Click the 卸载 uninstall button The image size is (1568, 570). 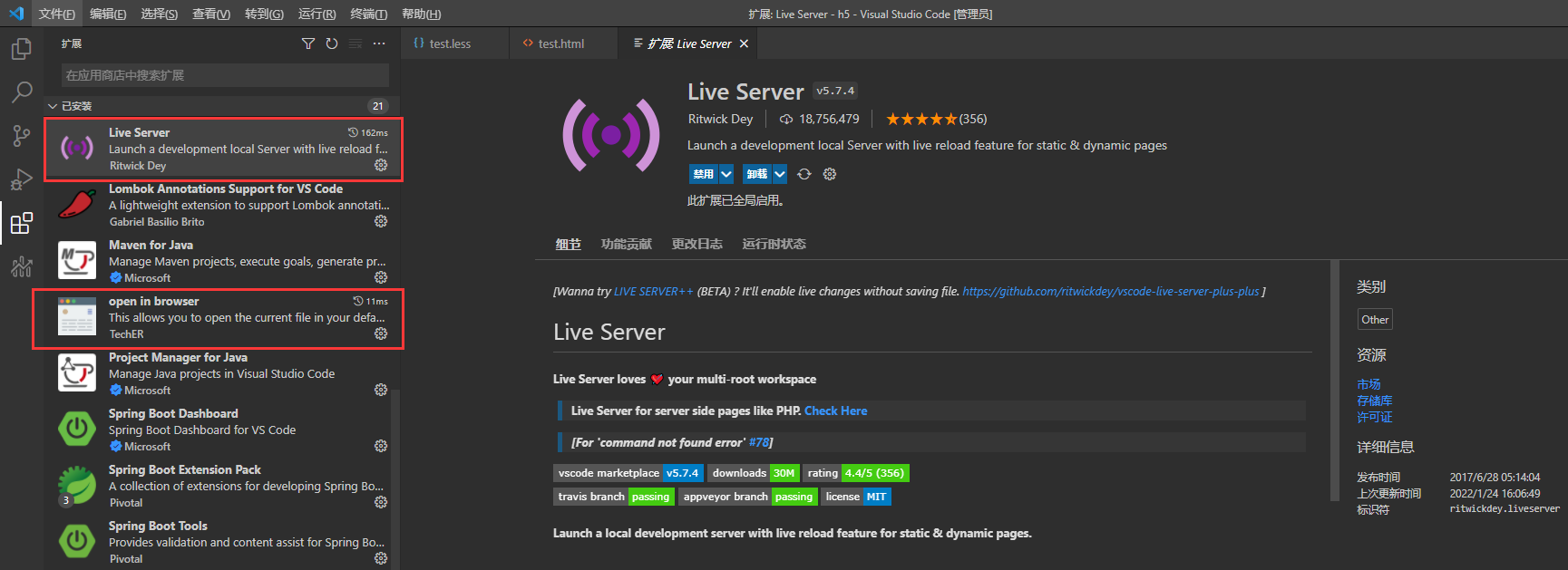pyautogui.click(x=757, y=174)
